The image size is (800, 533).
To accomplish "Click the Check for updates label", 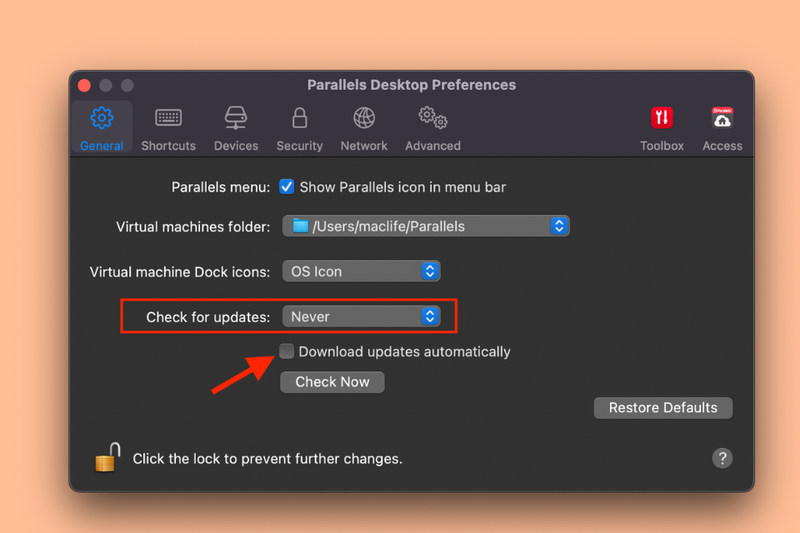I will (x=208, y=317).
